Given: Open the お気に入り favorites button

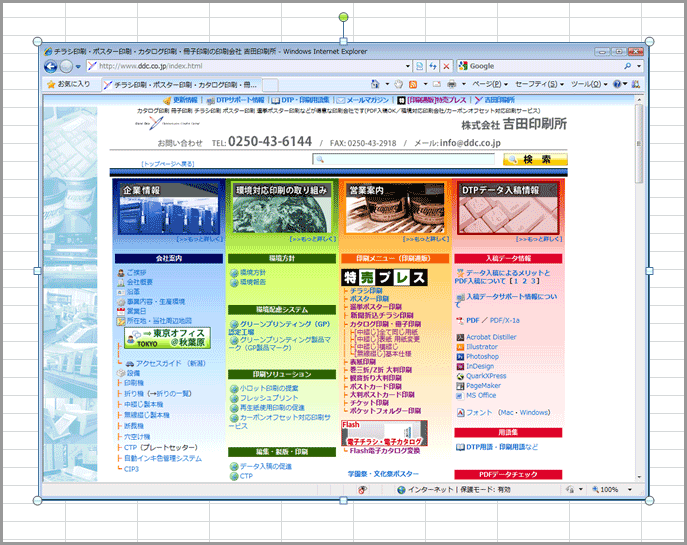Looking at the screenshot, I should coord(68,84).
